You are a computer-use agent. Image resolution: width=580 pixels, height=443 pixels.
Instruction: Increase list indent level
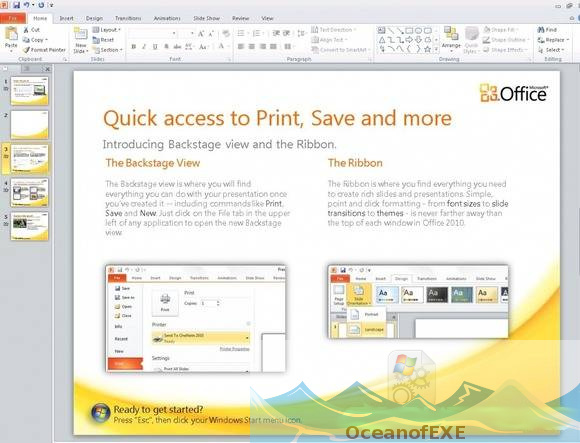click(x=286, y=34)
